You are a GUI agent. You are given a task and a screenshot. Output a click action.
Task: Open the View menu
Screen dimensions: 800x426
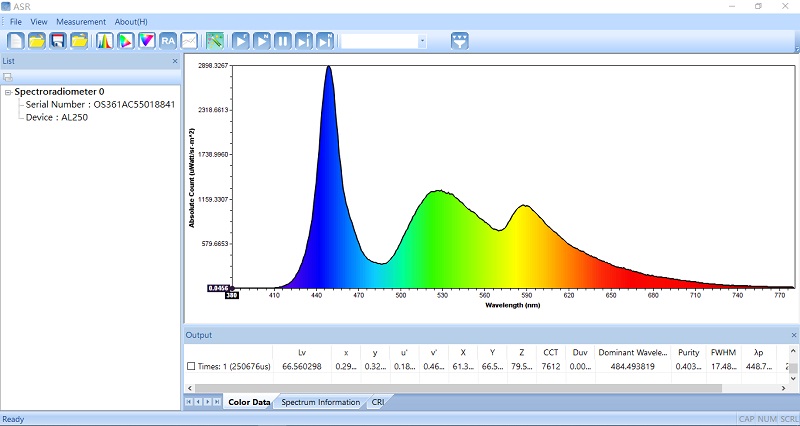coord(39,21)
